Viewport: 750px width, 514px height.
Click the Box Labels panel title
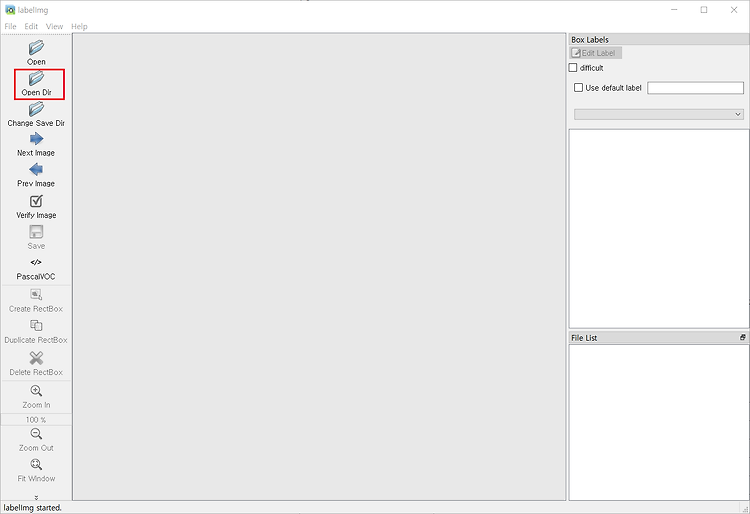tap(590, 40)
